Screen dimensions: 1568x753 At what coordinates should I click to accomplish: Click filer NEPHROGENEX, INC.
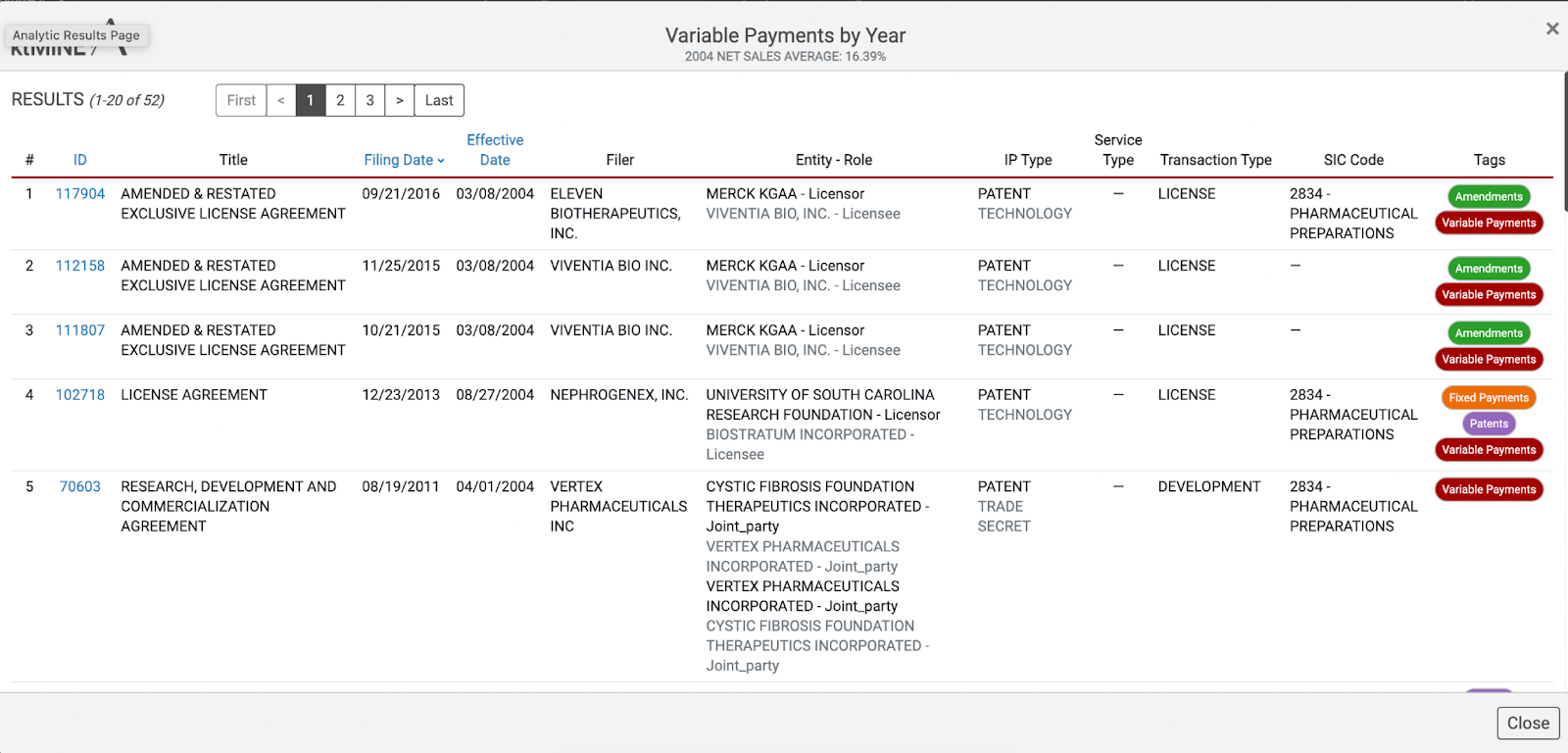click(x=619, y=395)
